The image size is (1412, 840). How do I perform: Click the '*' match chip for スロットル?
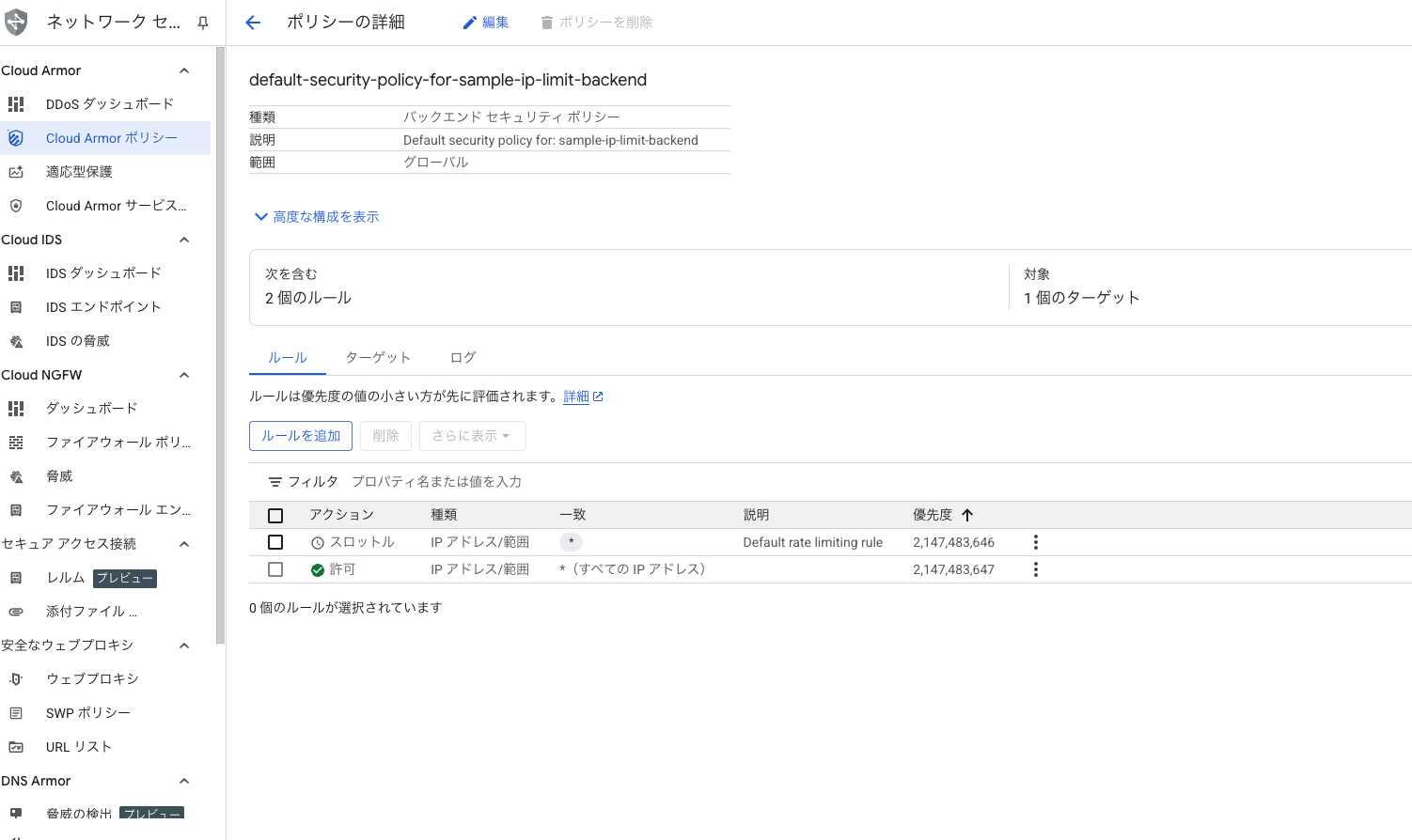pyautogui.click(x=571, y=542)
